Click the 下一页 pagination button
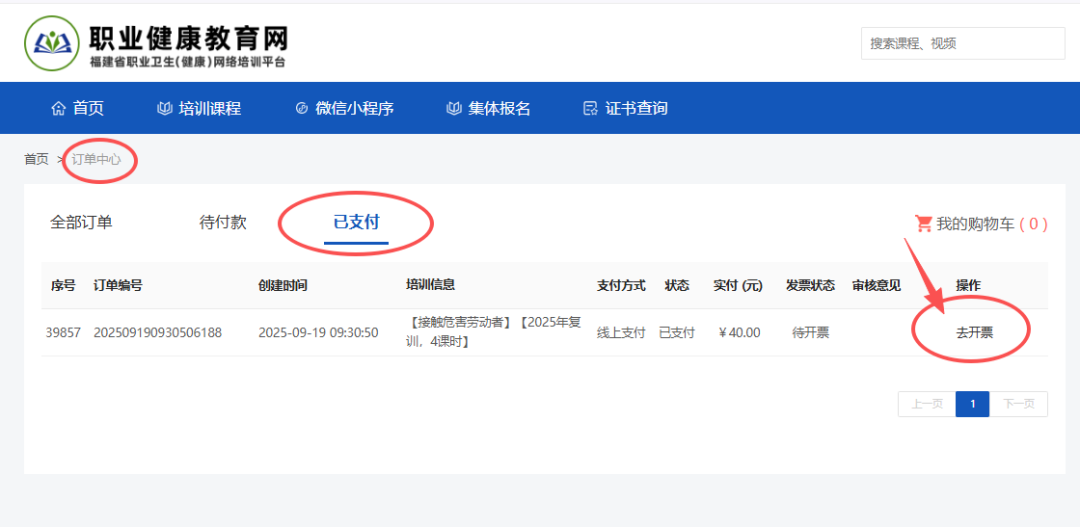 [1019, 404]
